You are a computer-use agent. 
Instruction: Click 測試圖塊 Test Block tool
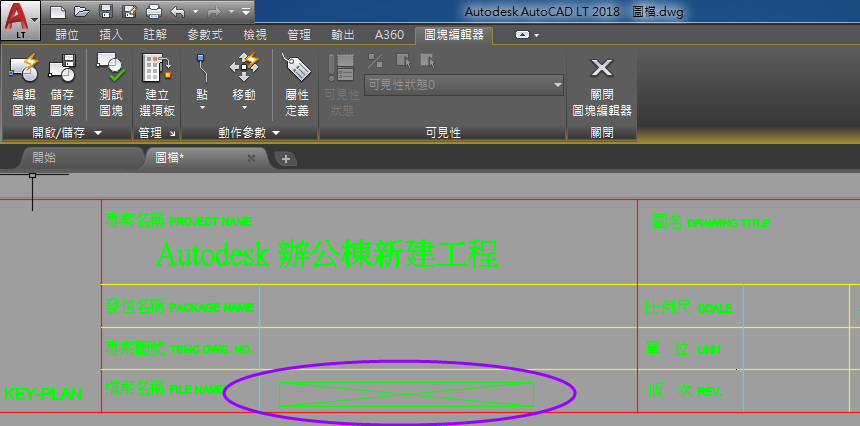pyautogui.click(x=111, y=85)
